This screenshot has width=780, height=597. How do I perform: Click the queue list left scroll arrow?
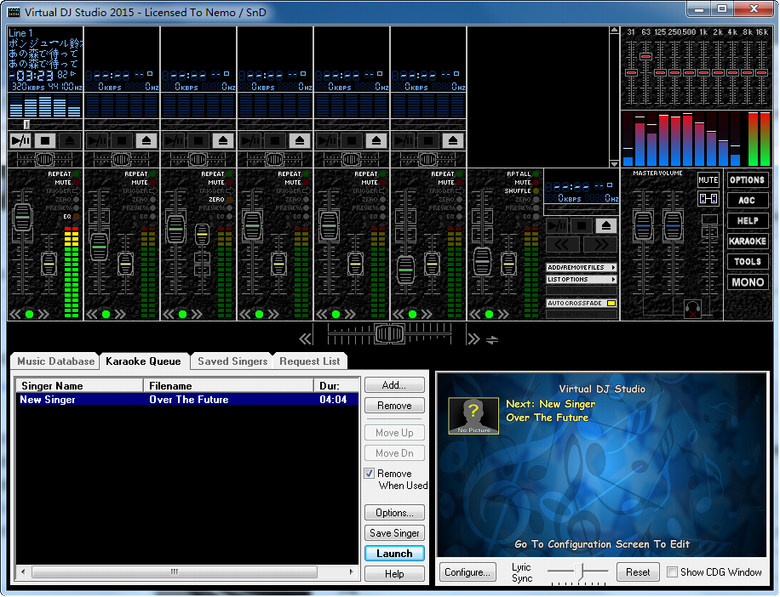[x=23, y=572]
